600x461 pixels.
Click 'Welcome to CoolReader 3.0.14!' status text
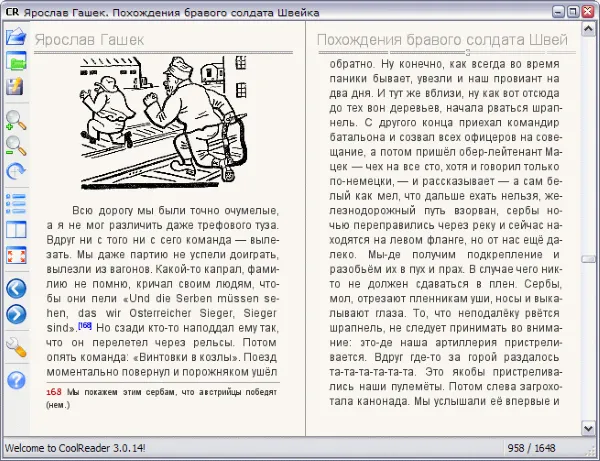[75, 448]
